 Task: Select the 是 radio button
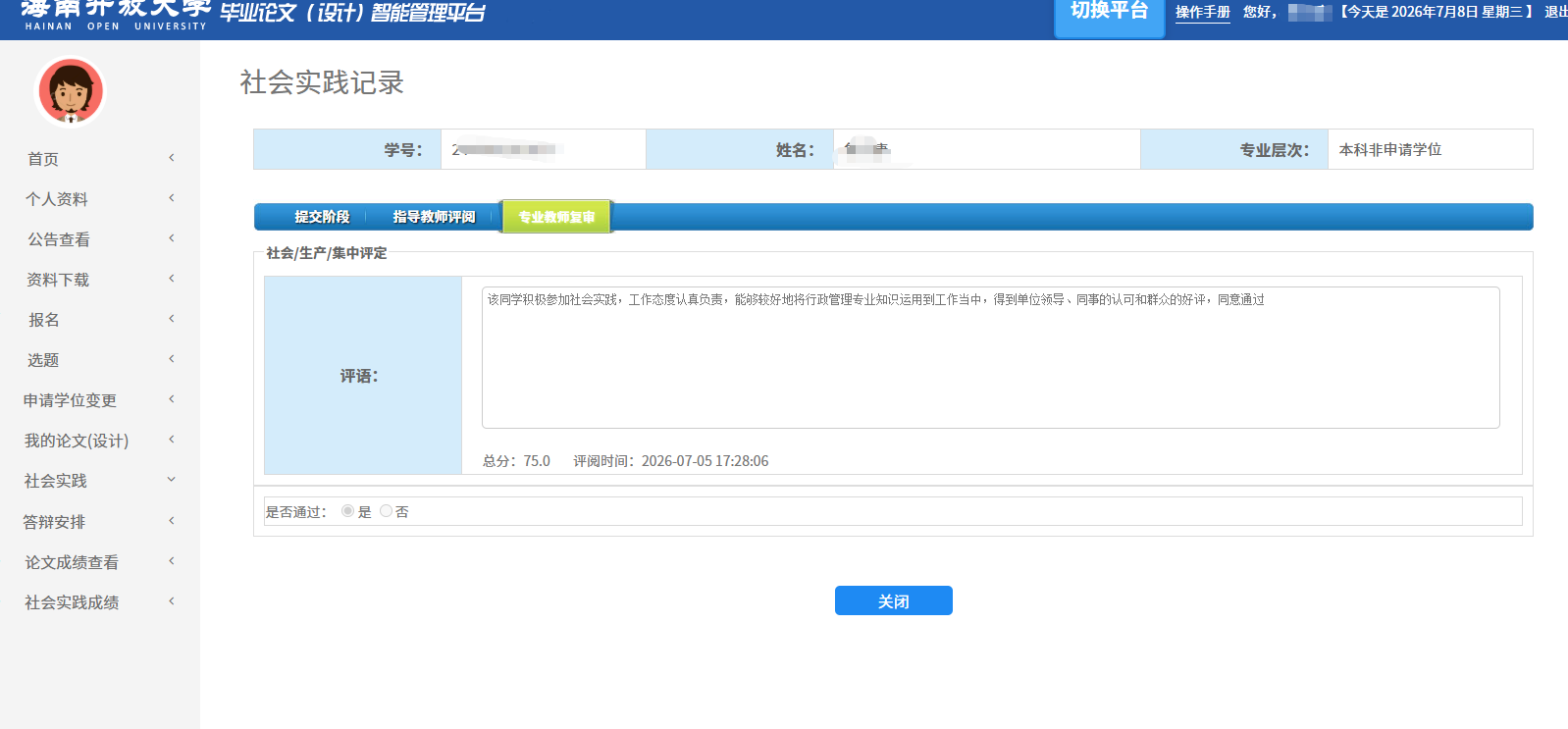(347, 511)
